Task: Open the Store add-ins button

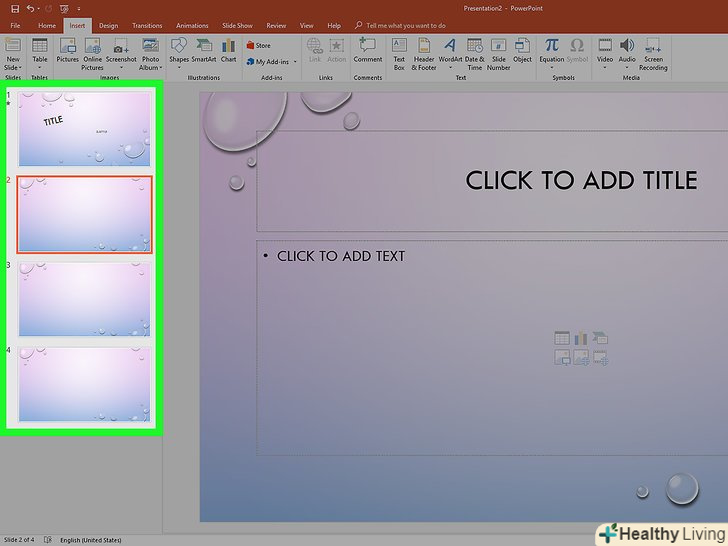Action: (258, 45)
